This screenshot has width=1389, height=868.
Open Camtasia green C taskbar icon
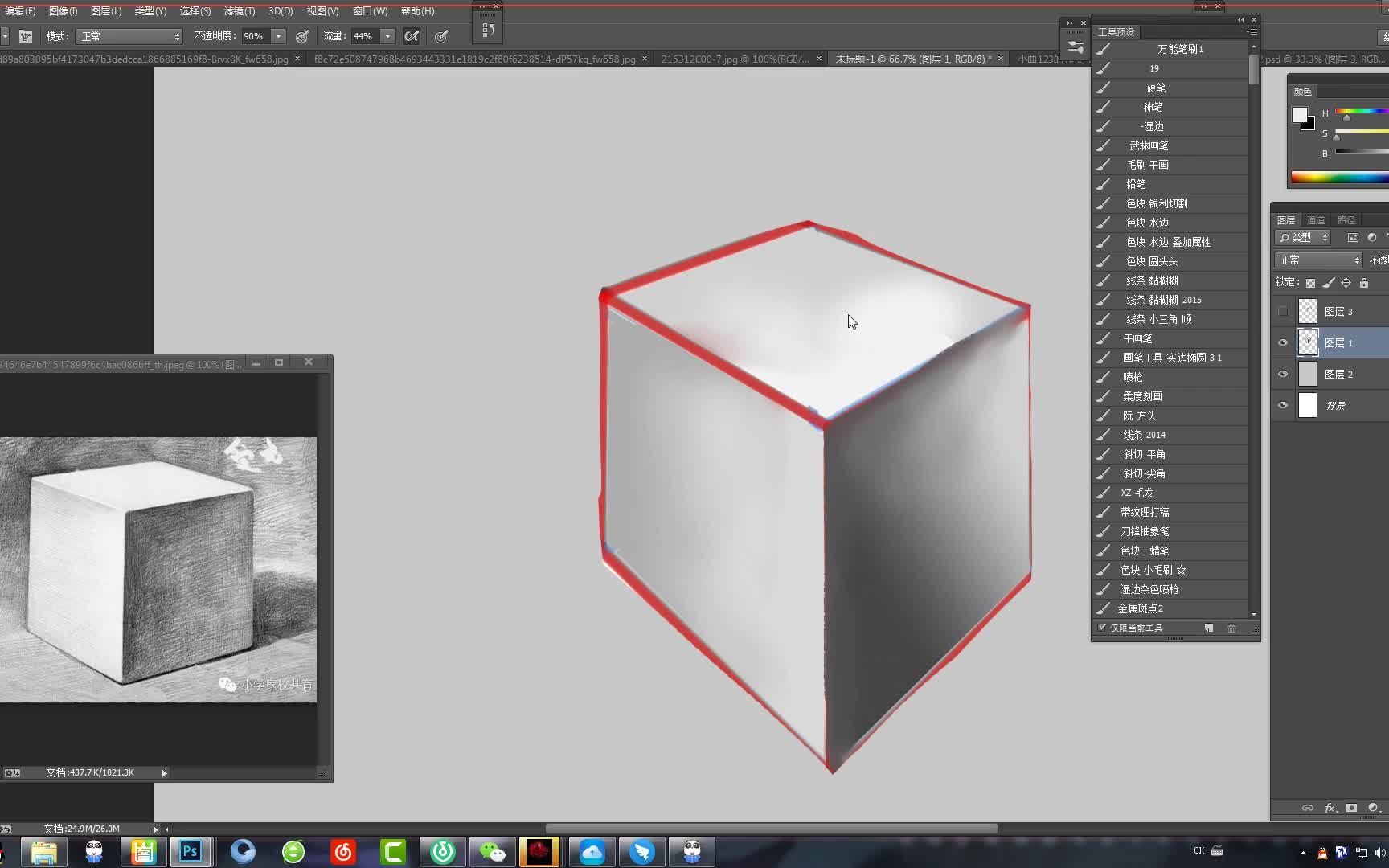393,851
